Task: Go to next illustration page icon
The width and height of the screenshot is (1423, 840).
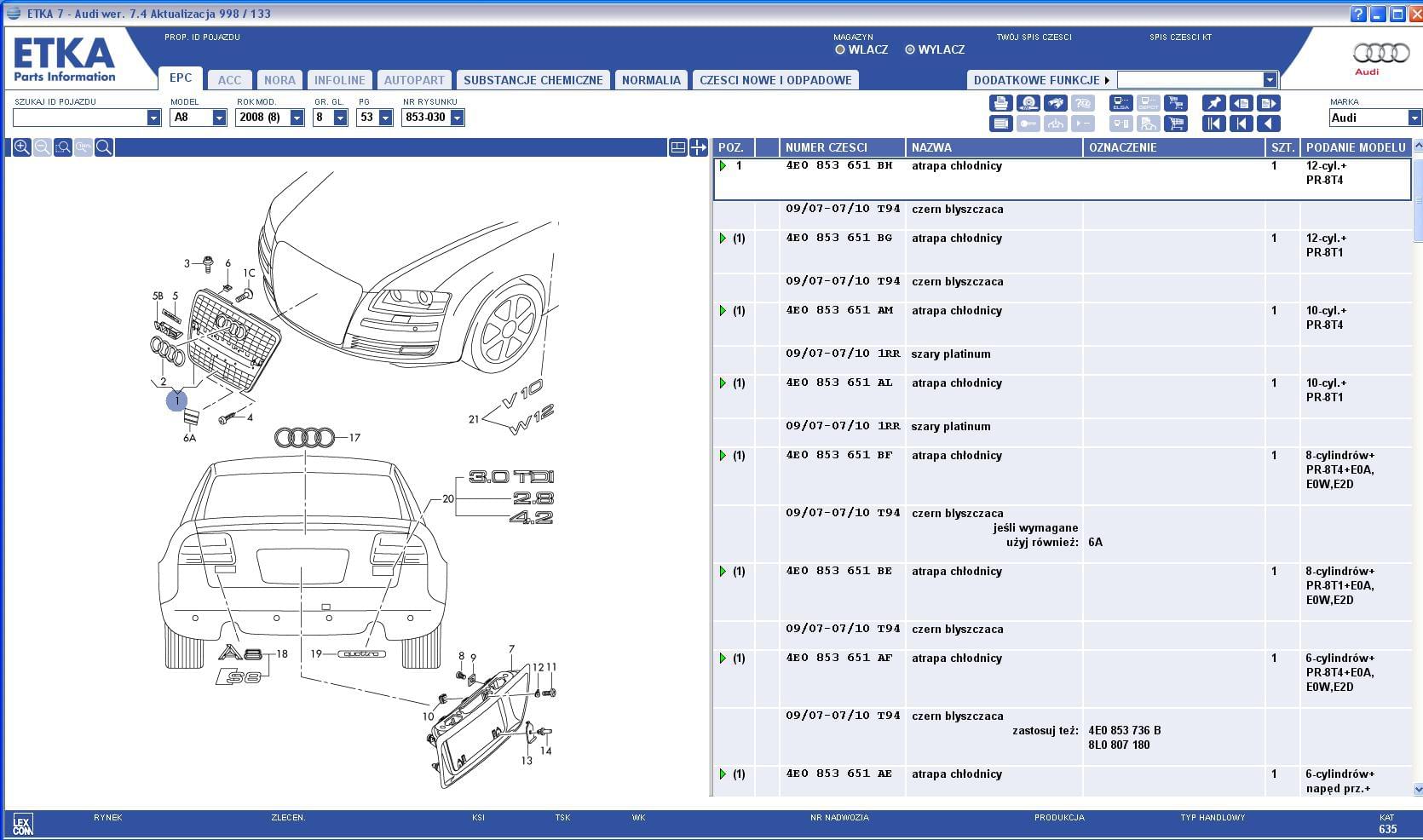Action: (1269, 103)
